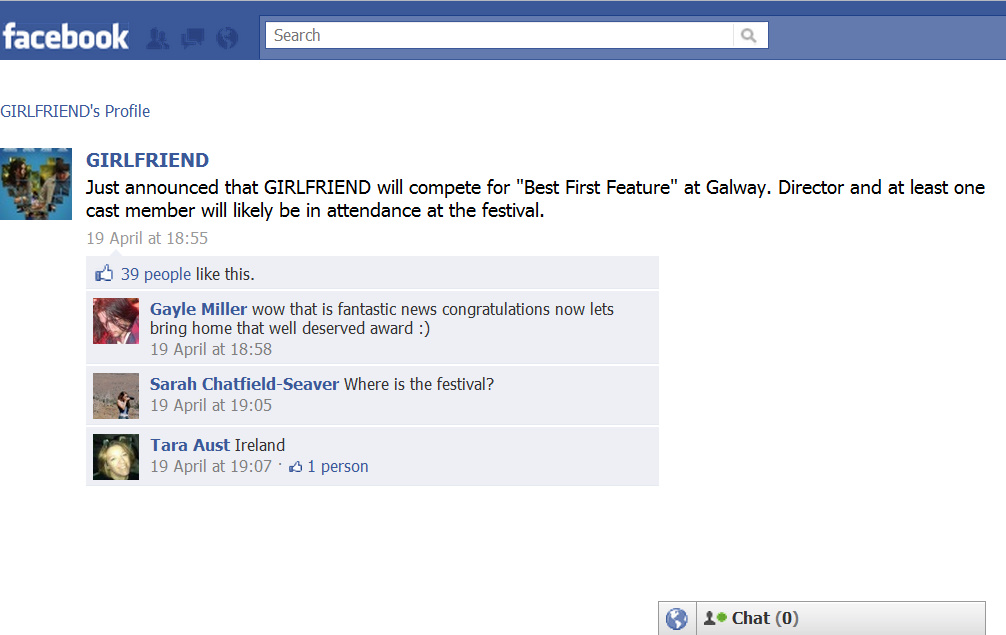Open Tara Aust's profile name
1006x635 pixels.
[190, 445]
